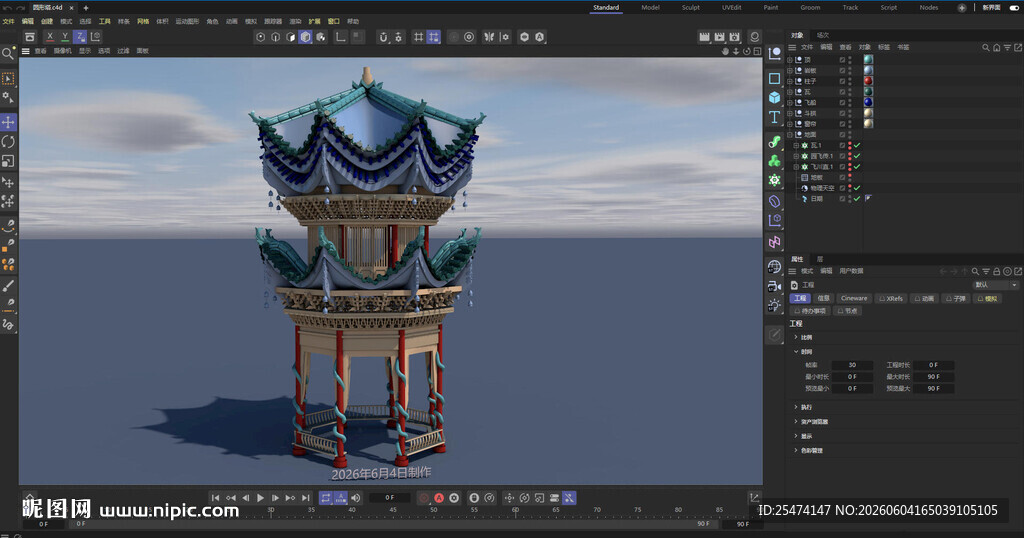
Task: Add a text object with T icon
Action: (775, 118)
